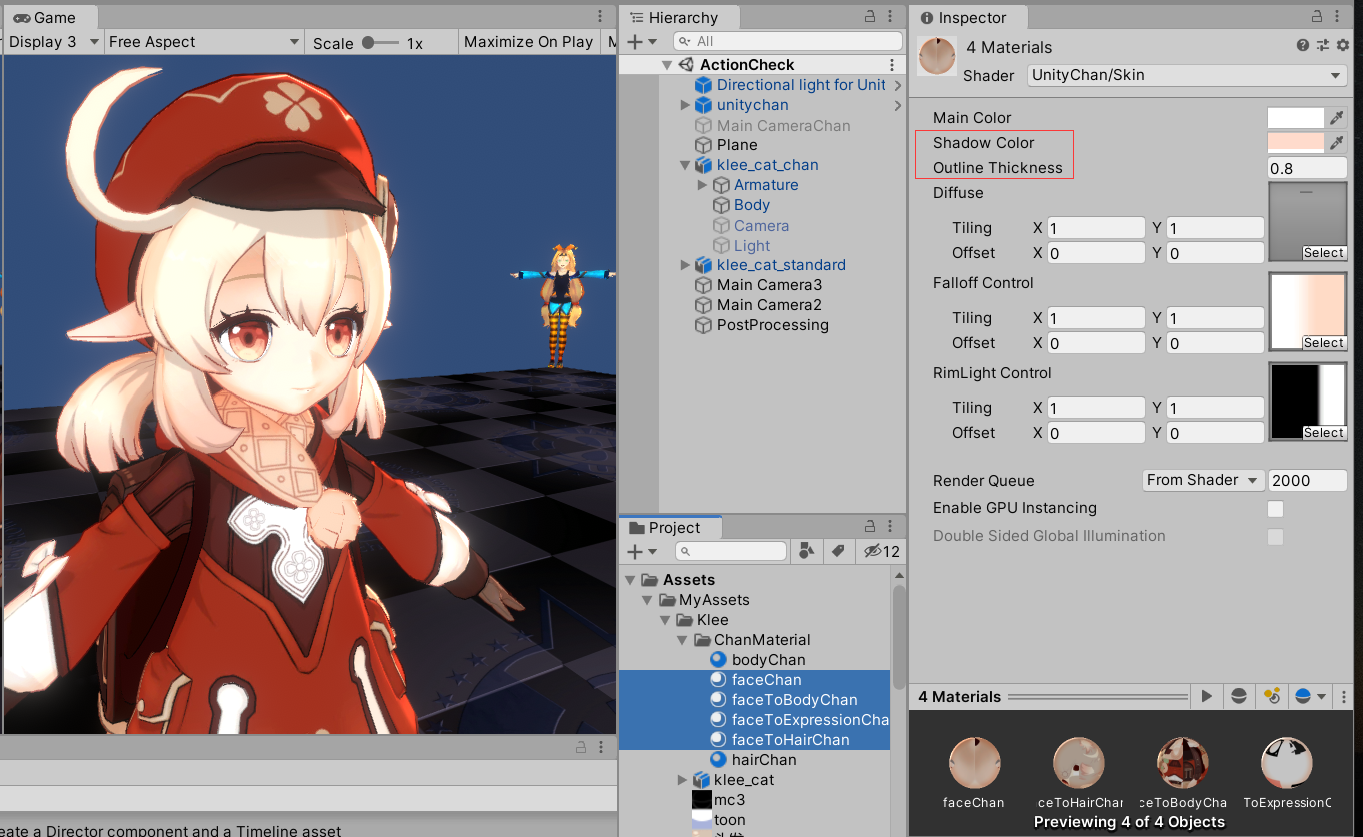Click the faceChan preview thumbnail
The width and height of the screenshot is (1363, 837).
point(974,762)
